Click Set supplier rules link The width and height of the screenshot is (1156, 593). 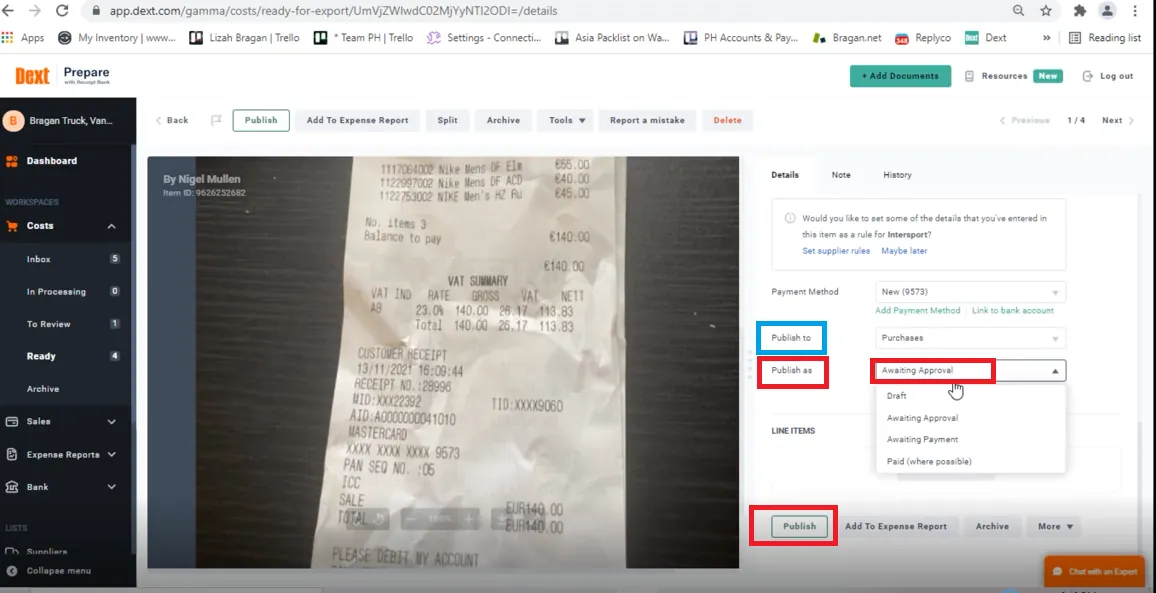click(836, 251)
